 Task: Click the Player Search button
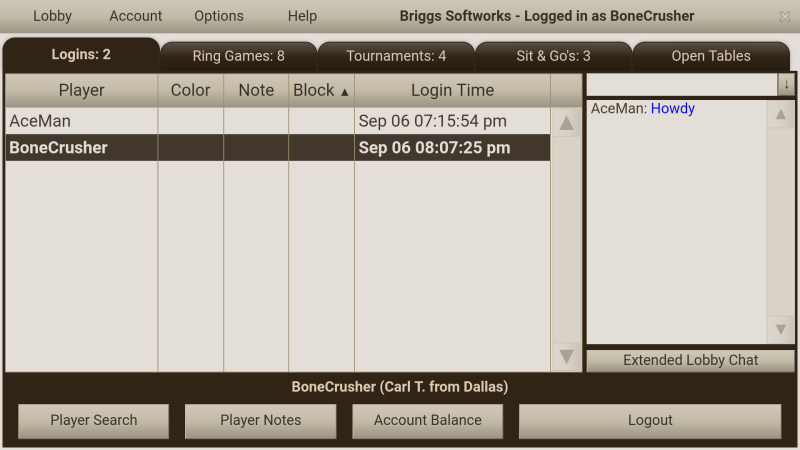pos(94,420)
